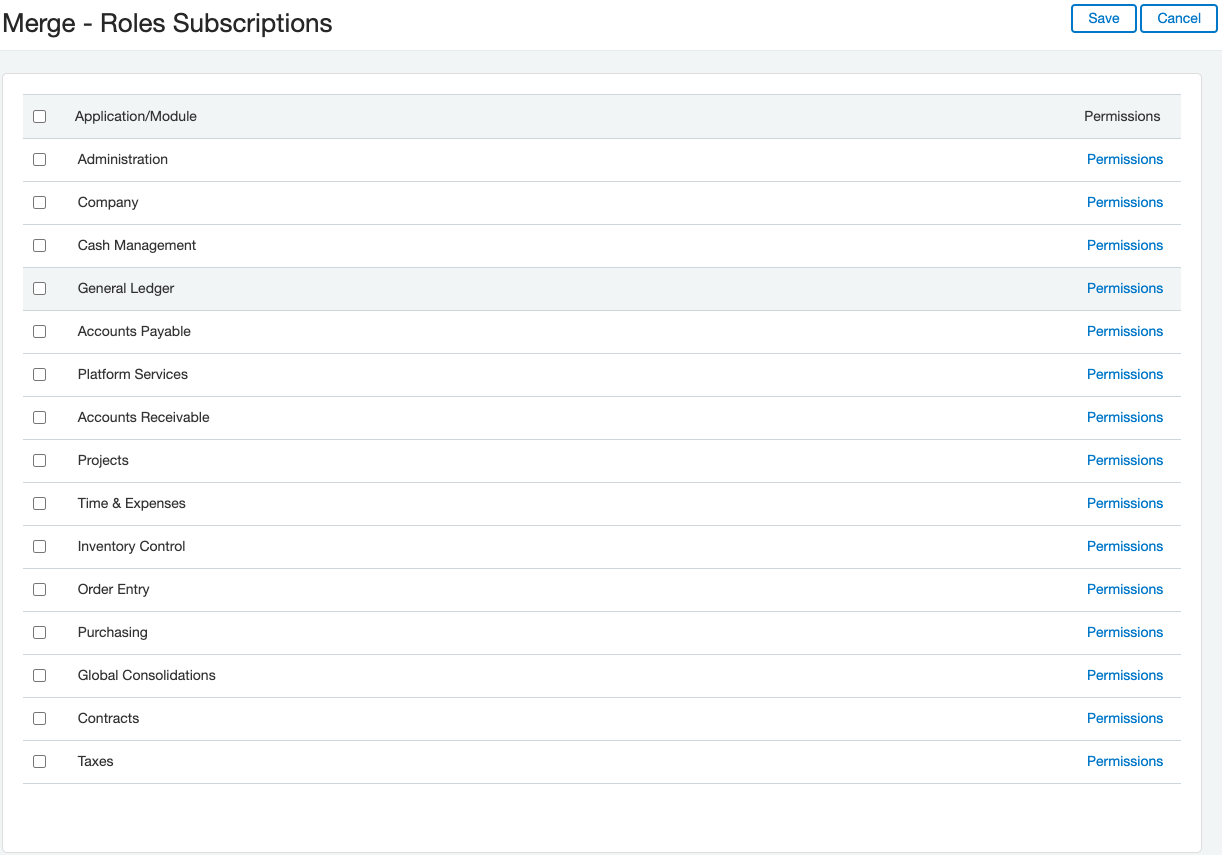Image resolution: width=1222 pixels, height=855 pixels.
Task: Click the Cancel button
Action: point(1178,19)
